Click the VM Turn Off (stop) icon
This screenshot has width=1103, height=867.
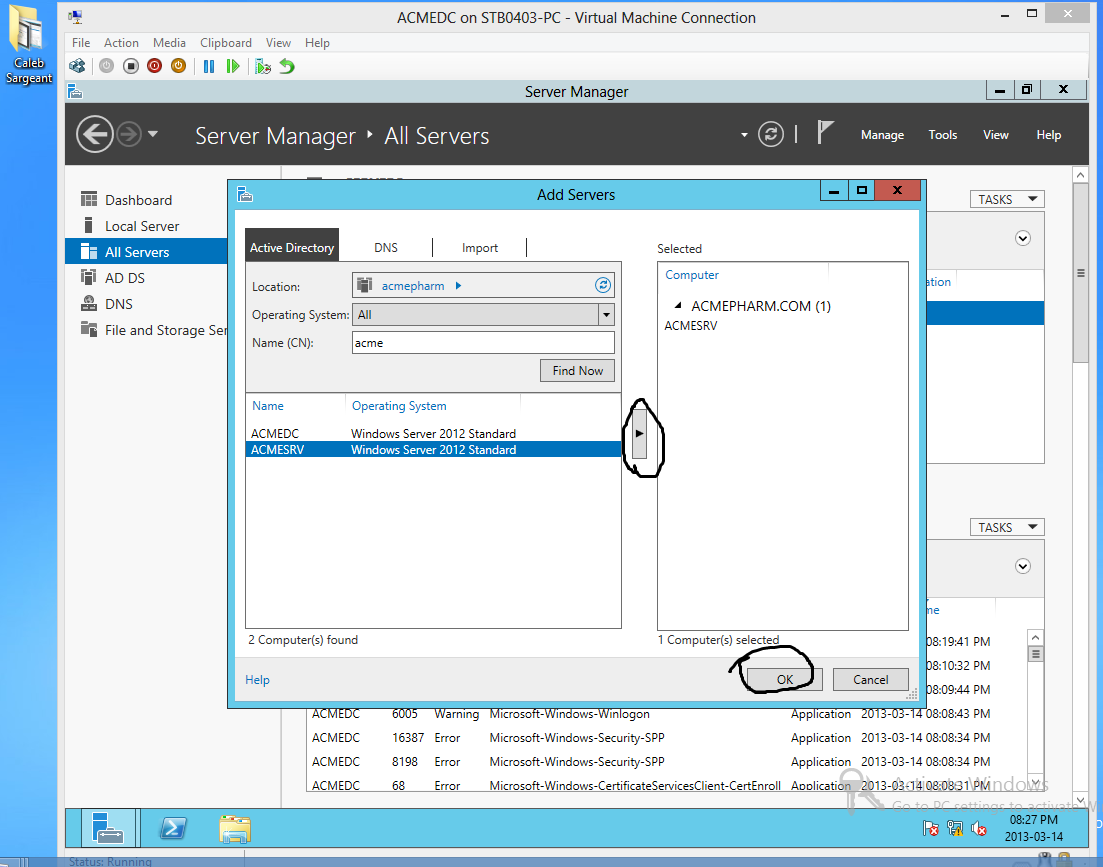pyautogui.click(x=131, y=66)
